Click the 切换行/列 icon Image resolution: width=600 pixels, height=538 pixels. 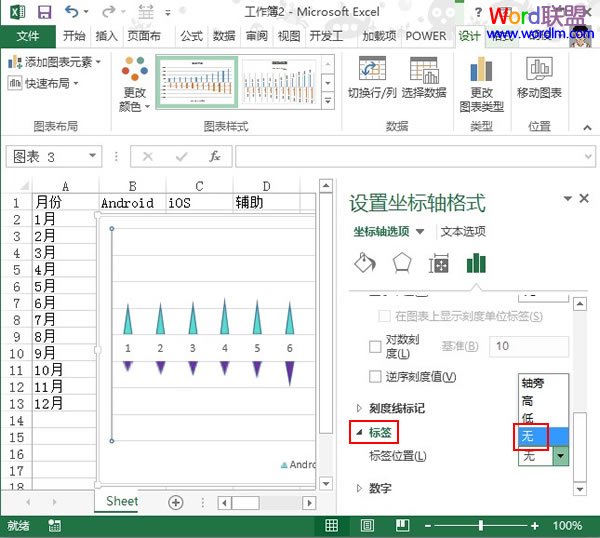click(x=372, y=68)
